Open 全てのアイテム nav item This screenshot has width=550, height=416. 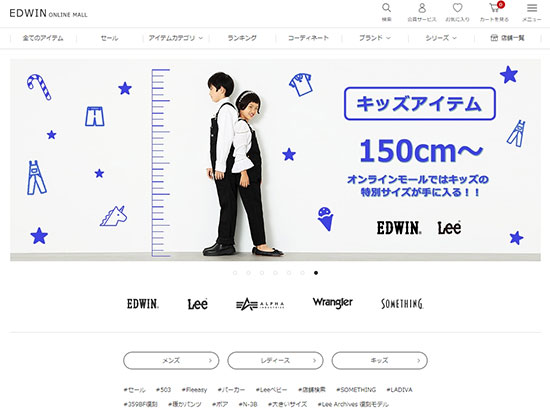(43, 38)
